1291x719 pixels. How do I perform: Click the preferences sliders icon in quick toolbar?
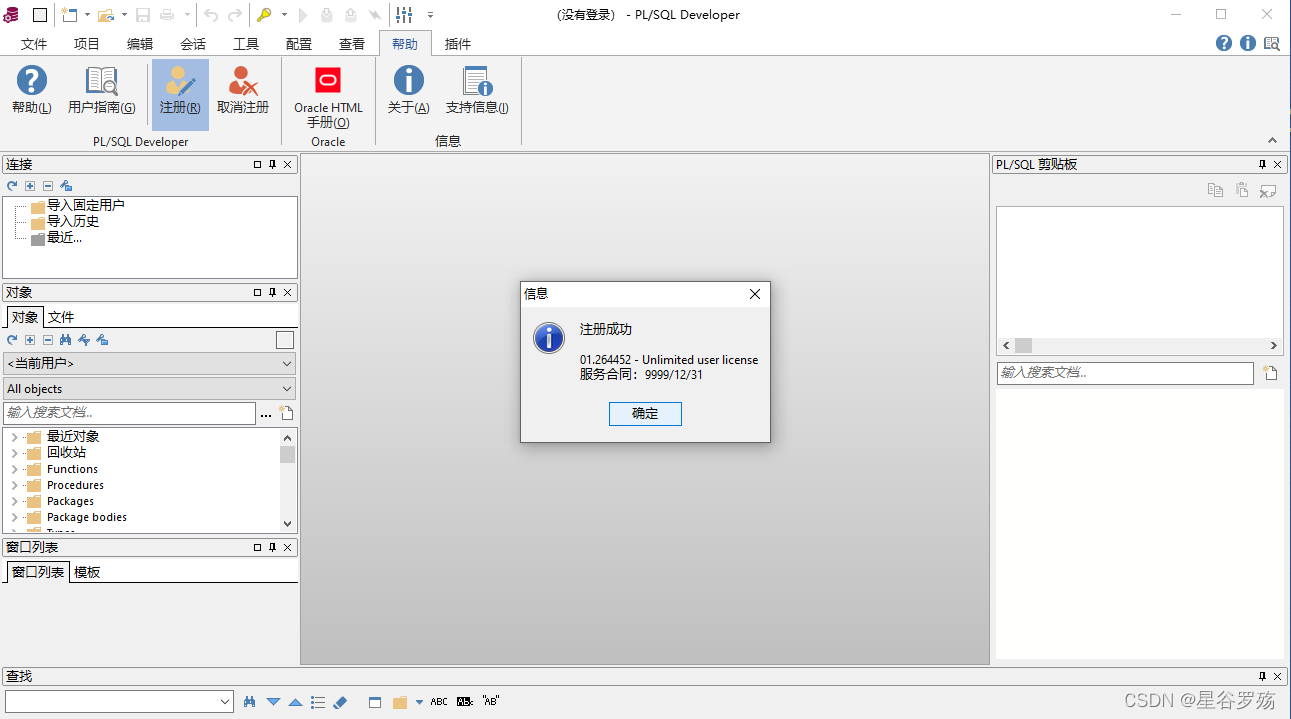point(404,15)
